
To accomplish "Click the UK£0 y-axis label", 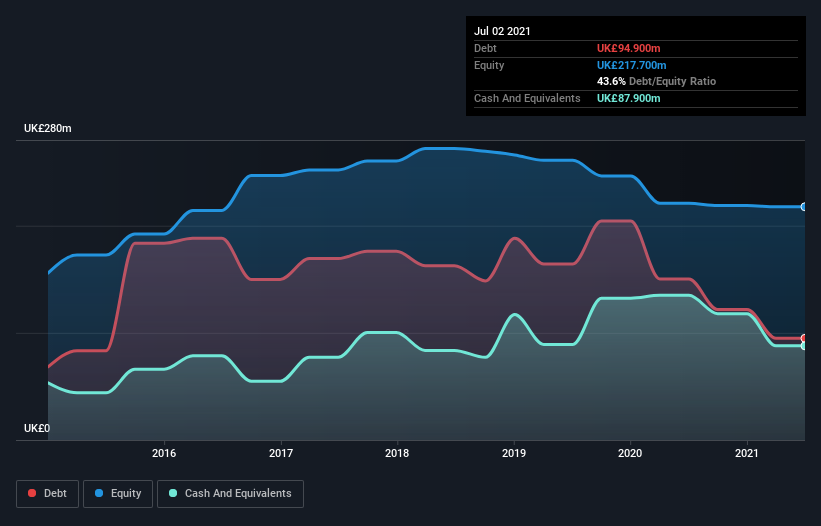I will [x=37, y=428].
